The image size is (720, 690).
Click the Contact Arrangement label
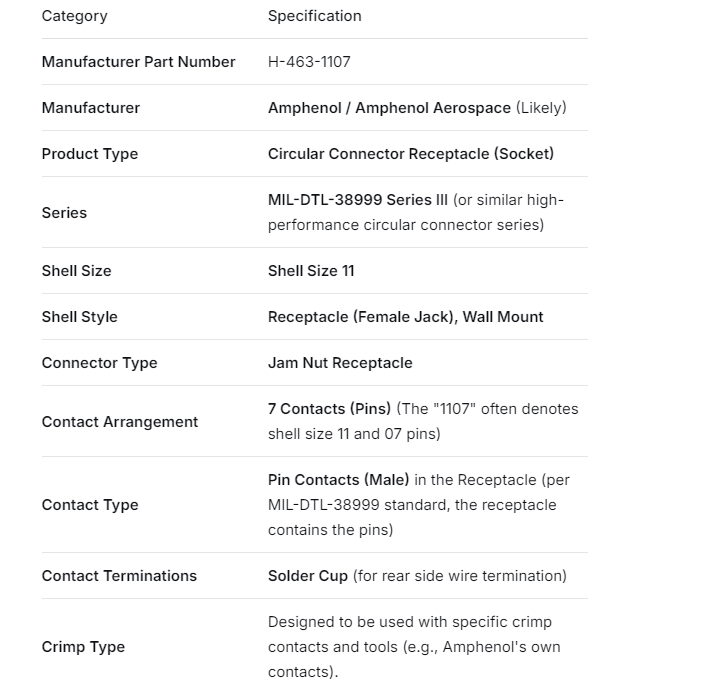[x=120, y=422]
